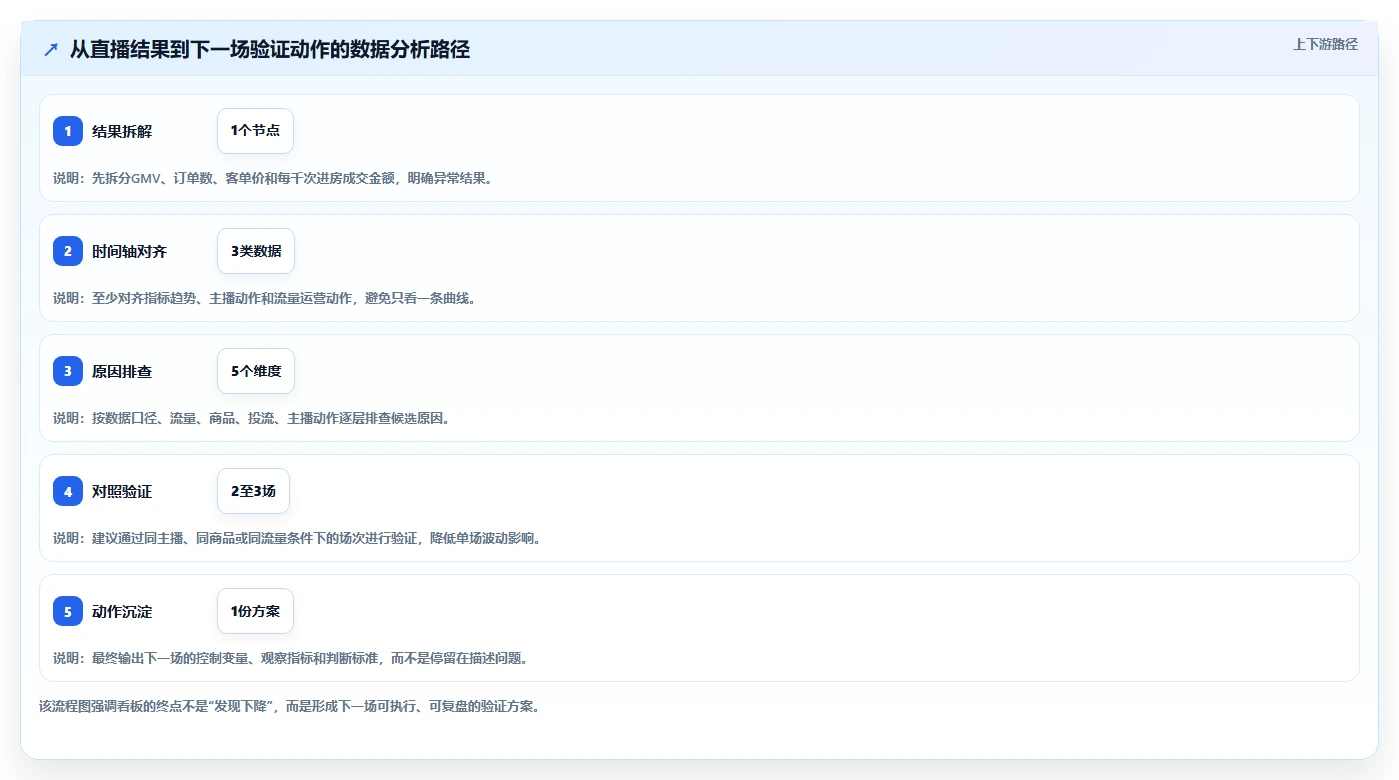This screenshot has width=1399, height=780.
Task: Click the 动作沉淀 step name
Action: point(122,611)
